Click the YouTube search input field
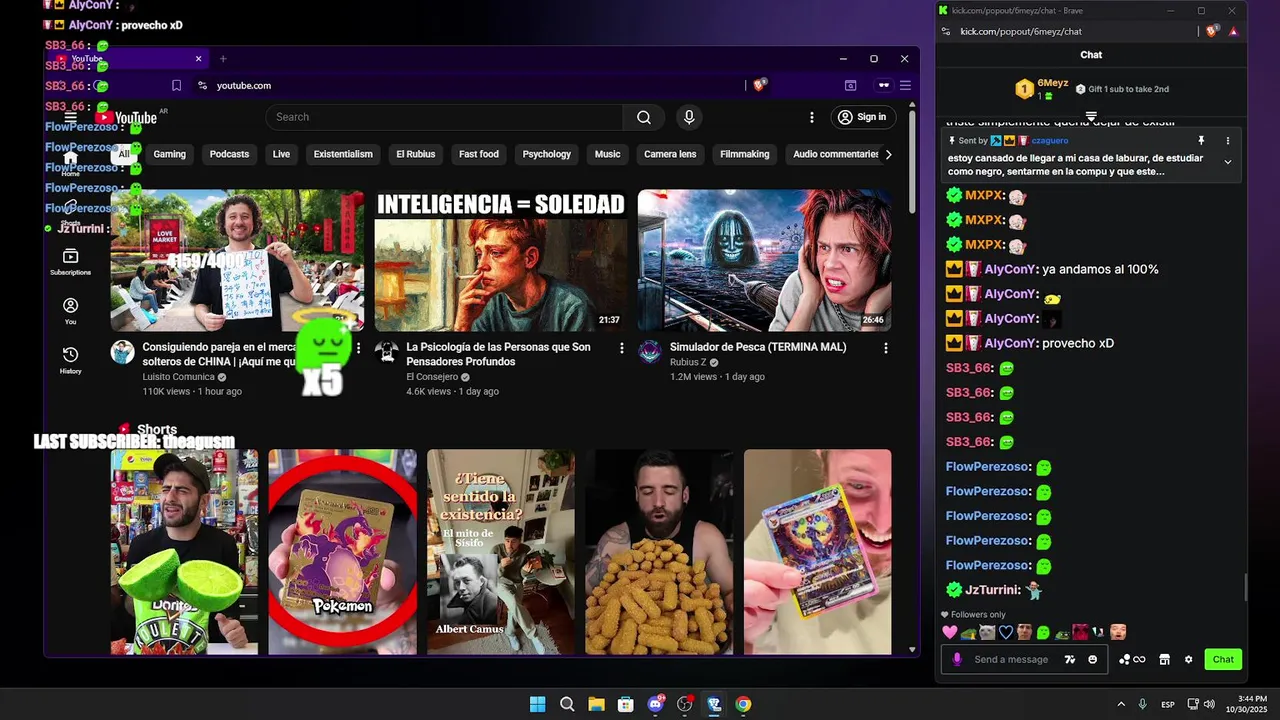The image size is (1280, 720). (444, 117)
